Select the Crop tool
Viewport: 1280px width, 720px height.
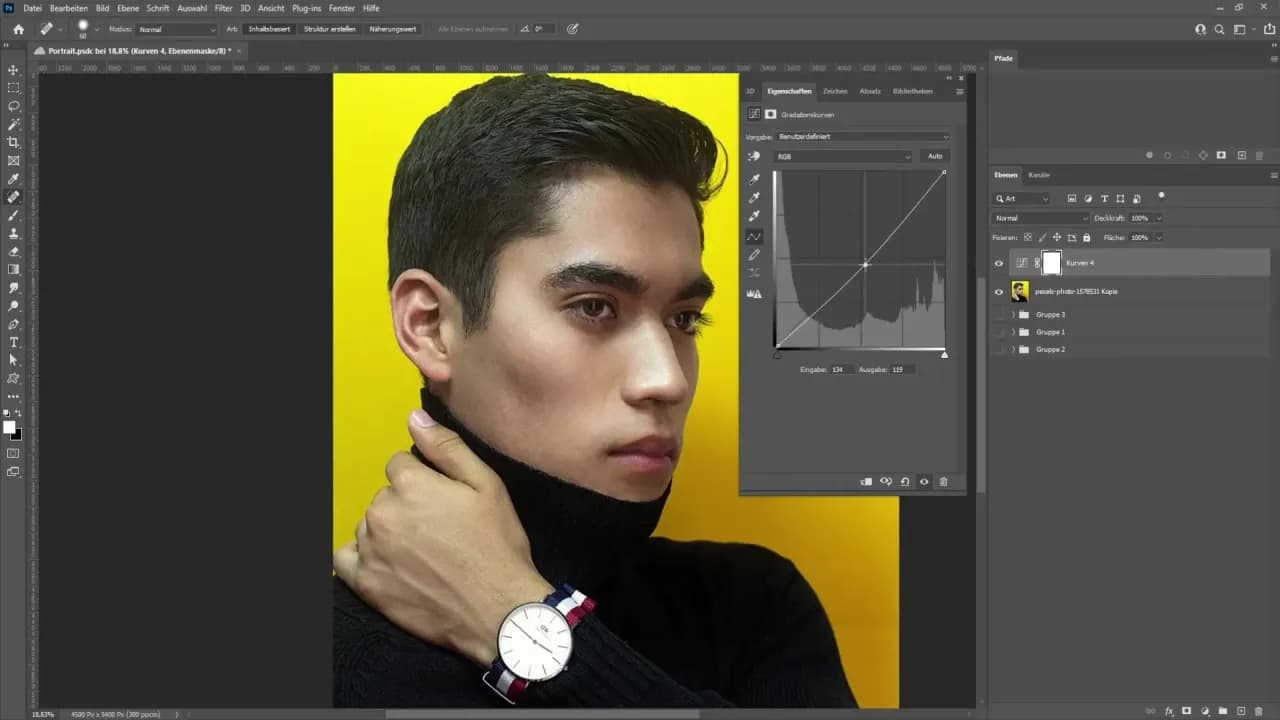coord(14,142)
